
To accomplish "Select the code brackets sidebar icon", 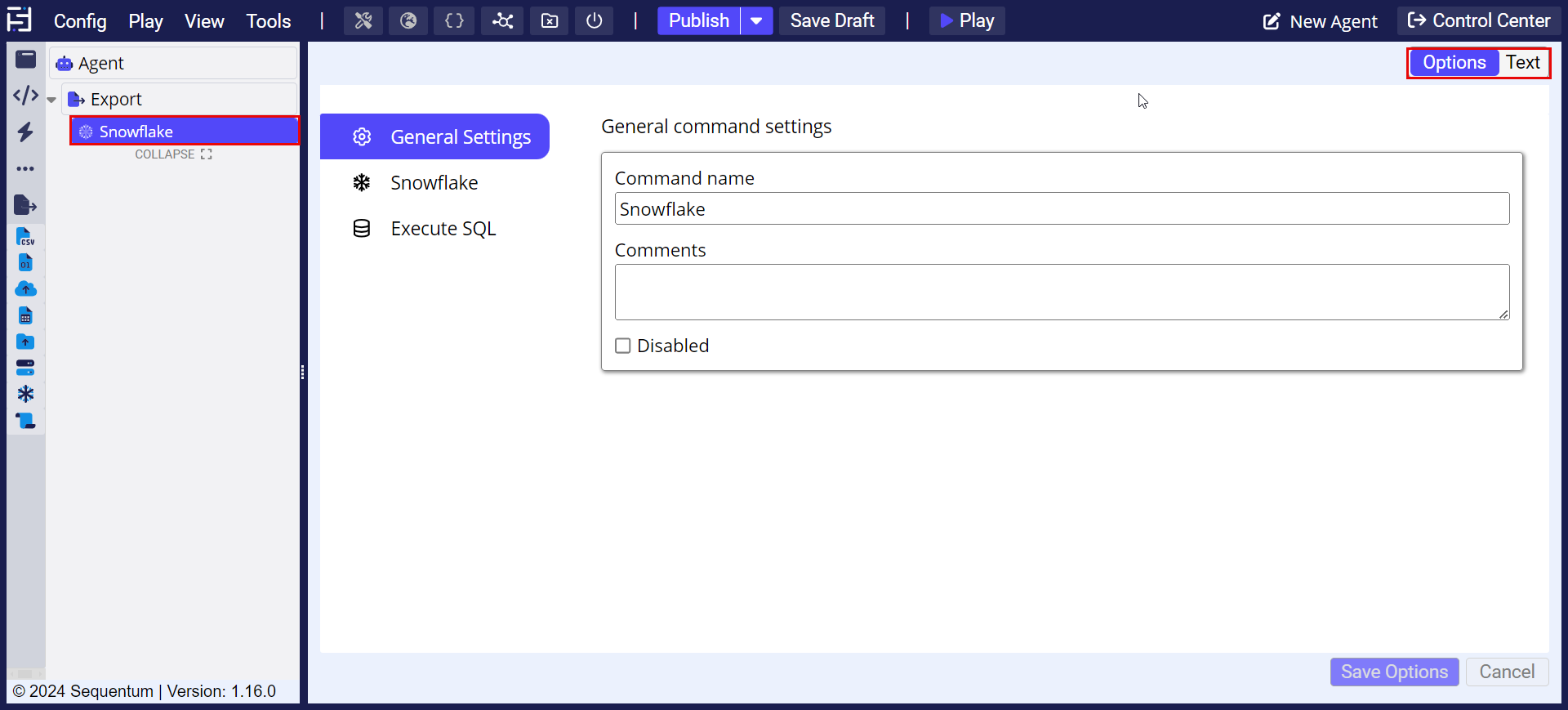I will [25, 96].
